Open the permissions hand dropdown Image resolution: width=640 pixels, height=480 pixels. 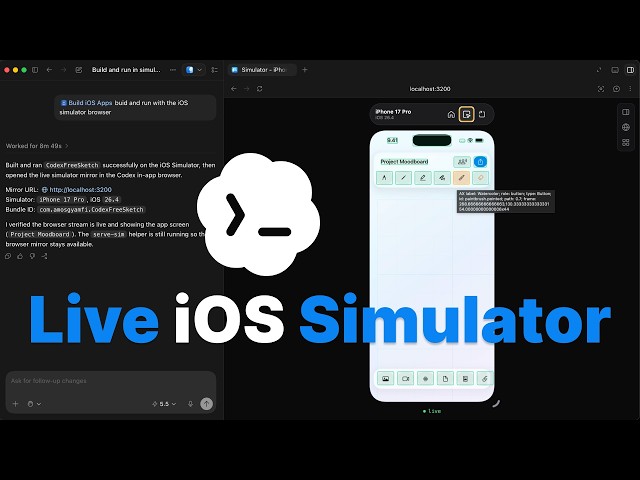pos(34,404)
